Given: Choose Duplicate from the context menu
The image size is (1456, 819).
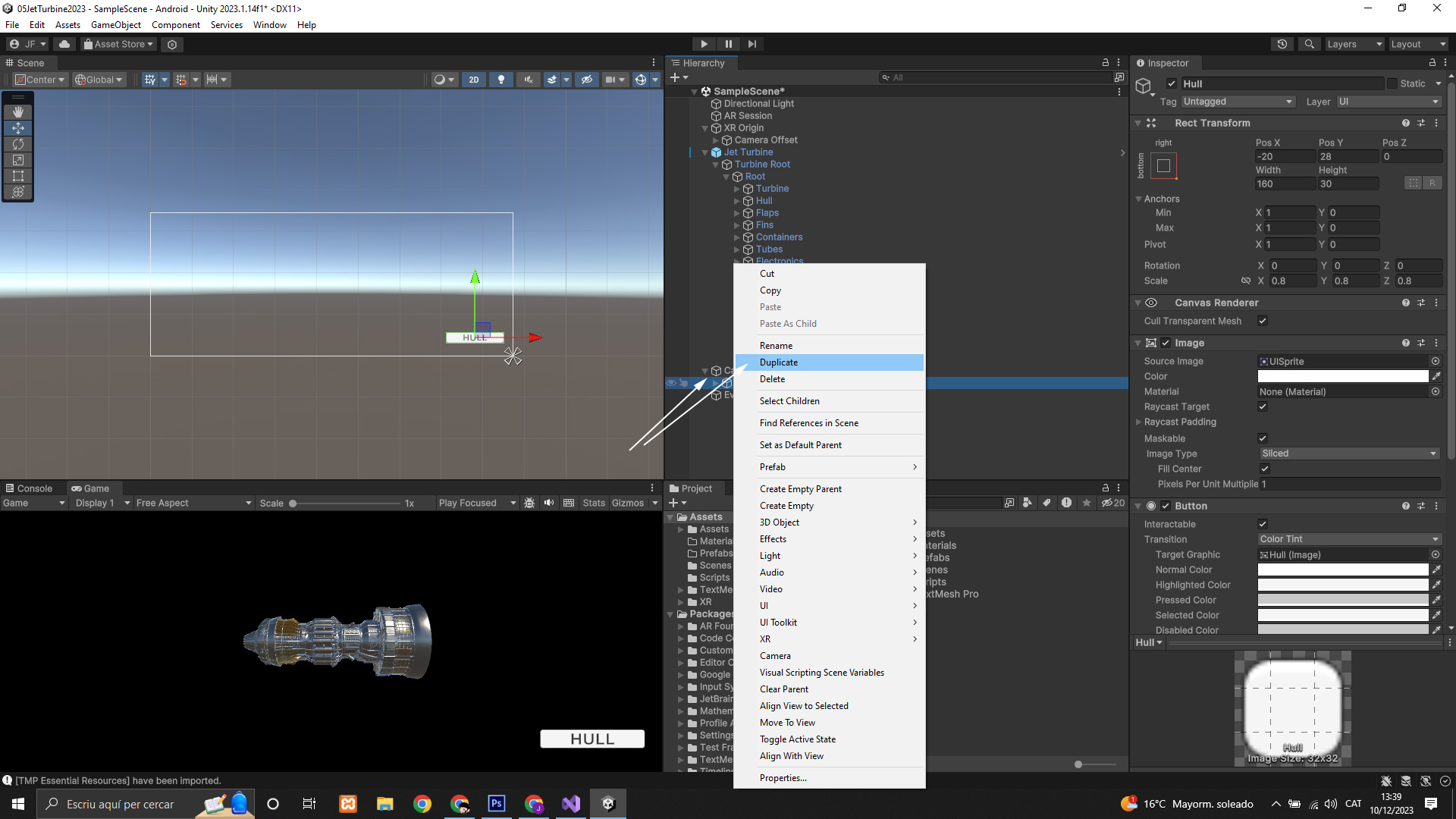Looking at the screenshot, I should [x=779, y=362].
